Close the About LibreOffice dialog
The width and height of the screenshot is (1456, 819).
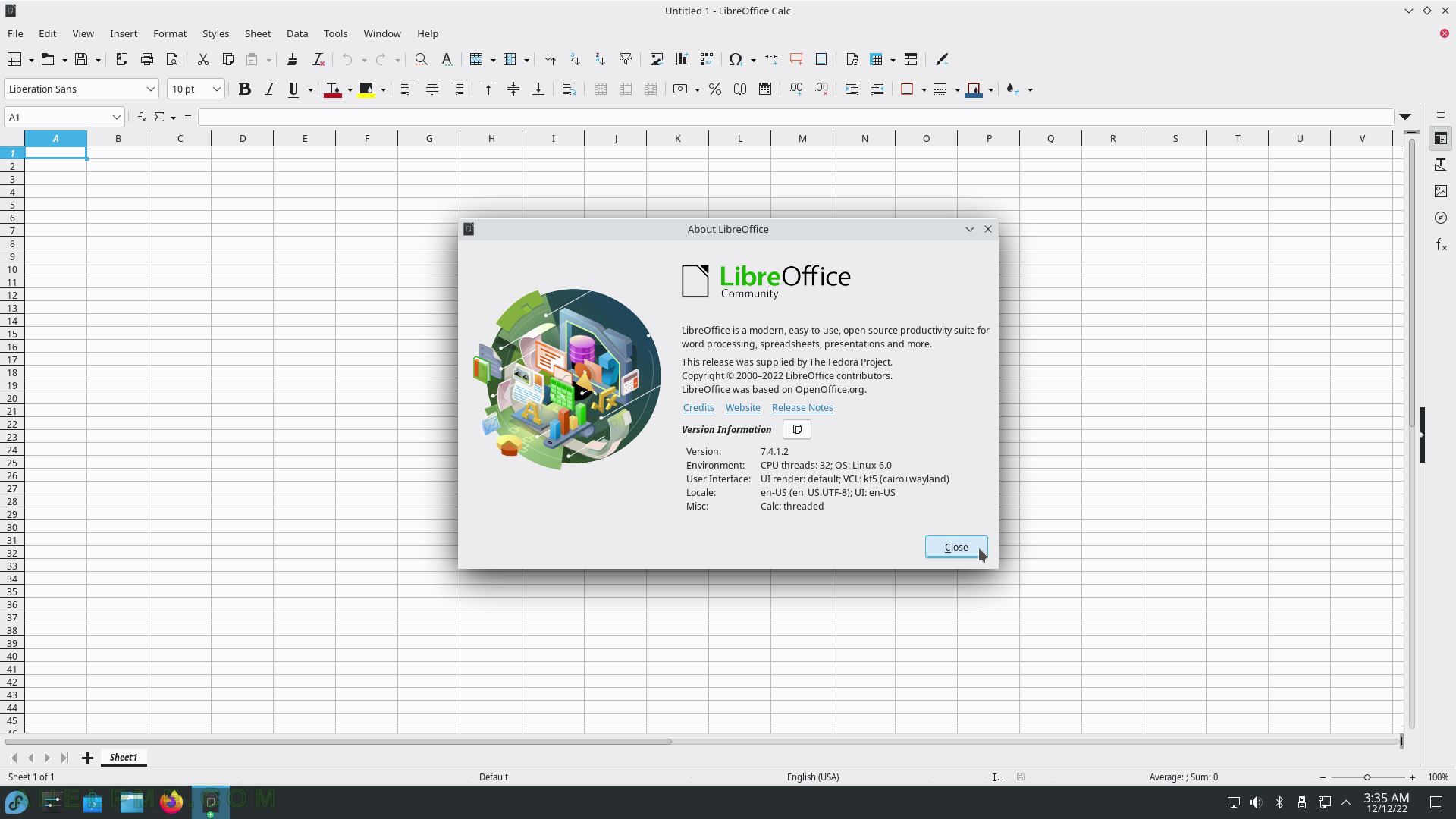(x=955, y=547)
